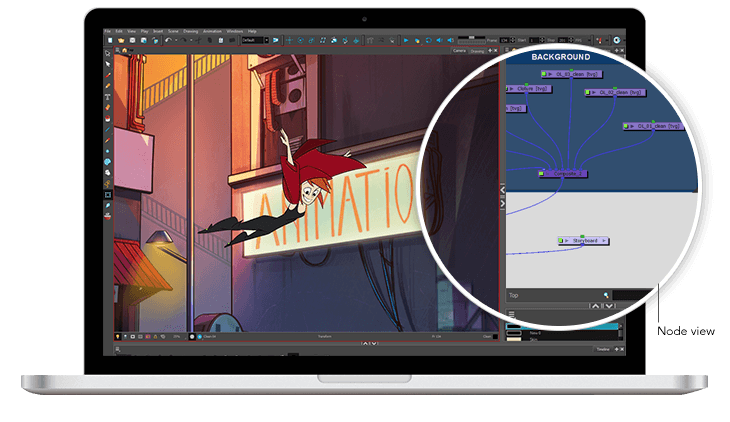Open the Scene menu

click(x=173, y=31)
